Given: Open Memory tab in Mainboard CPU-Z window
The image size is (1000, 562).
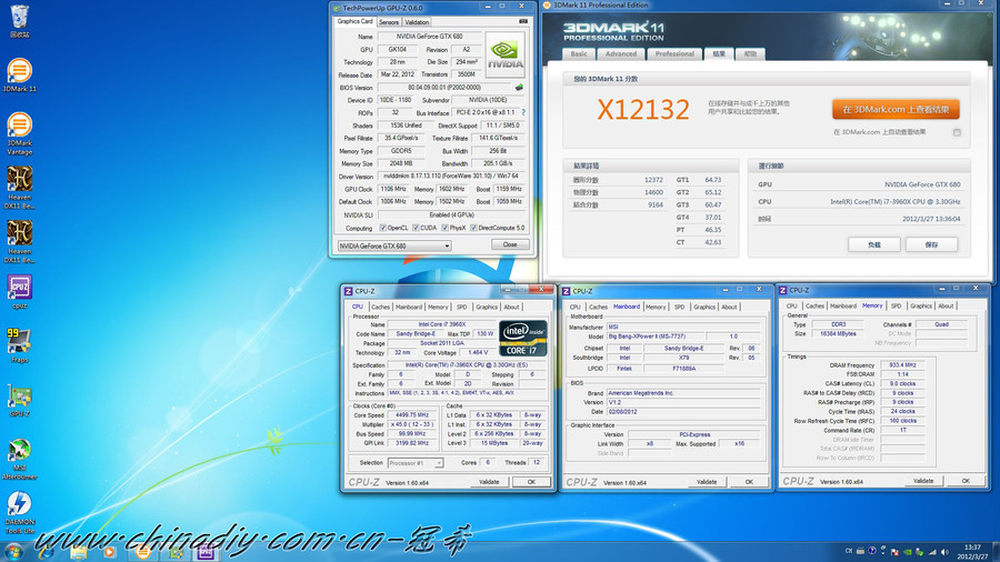Looking at the screenshot, I should [x=656, y=307].
